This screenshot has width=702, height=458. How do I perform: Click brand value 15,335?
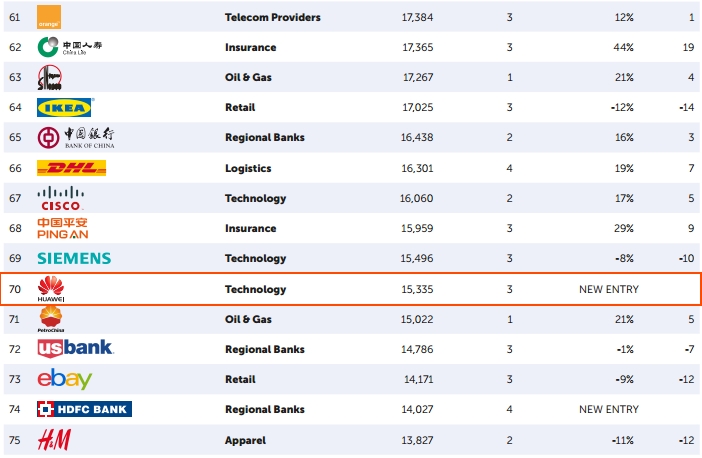pos(417,289)
